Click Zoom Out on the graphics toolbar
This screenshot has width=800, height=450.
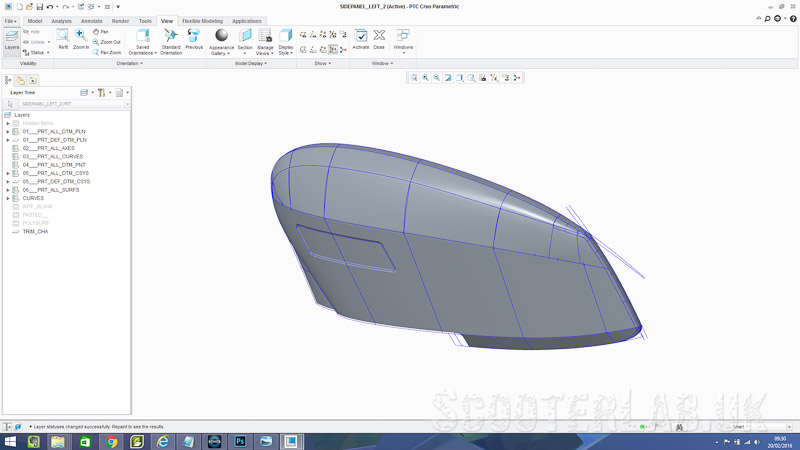437,78
